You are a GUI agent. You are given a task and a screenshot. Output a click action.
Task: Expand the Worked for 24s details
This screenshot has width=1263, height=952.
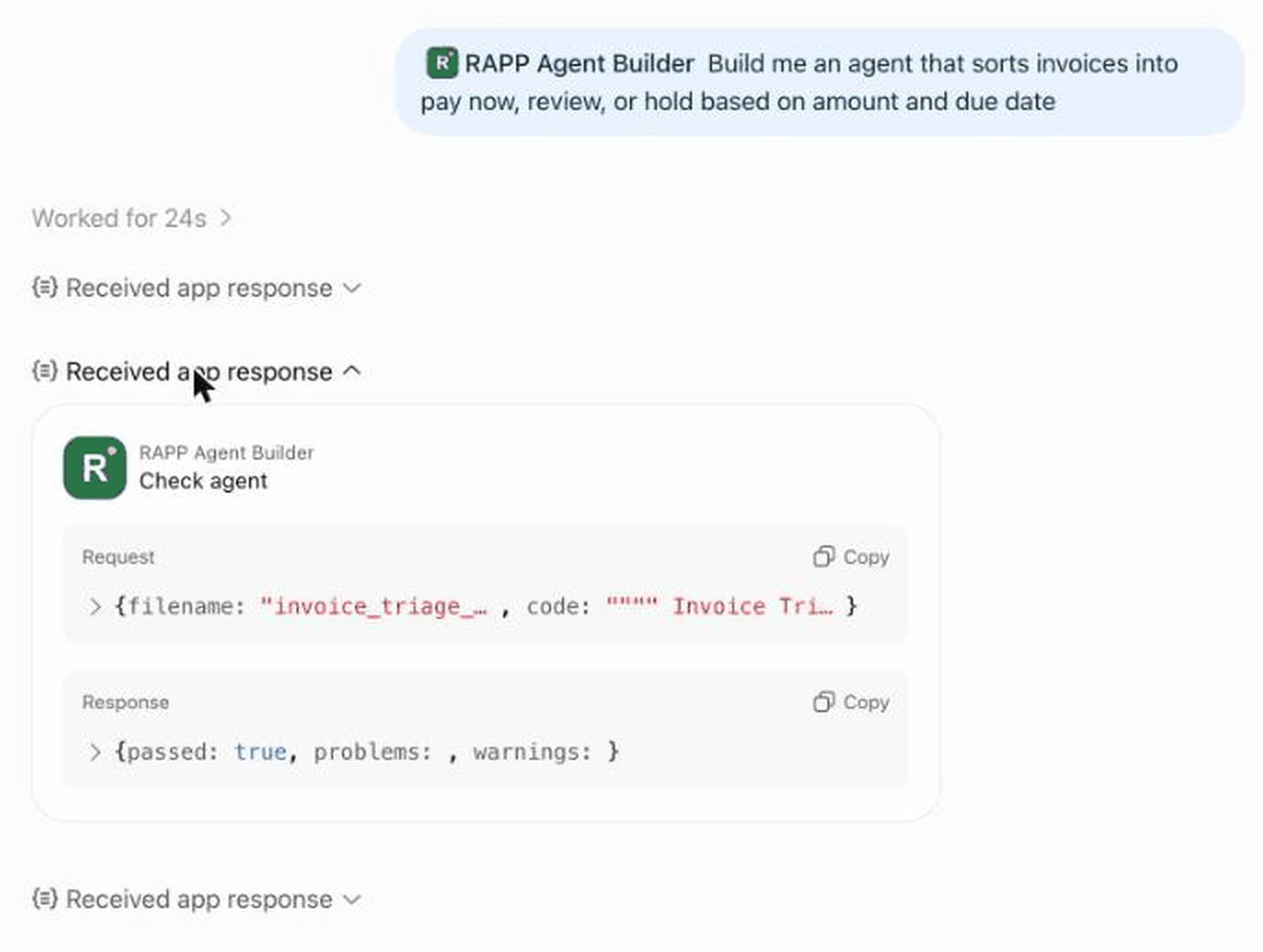(132, 218)
